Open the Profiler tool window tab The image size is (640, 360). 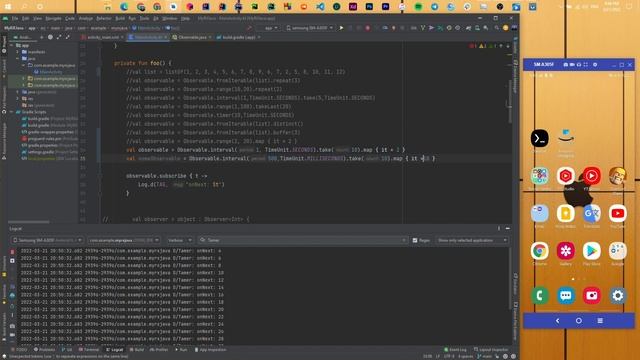point(159,350)
